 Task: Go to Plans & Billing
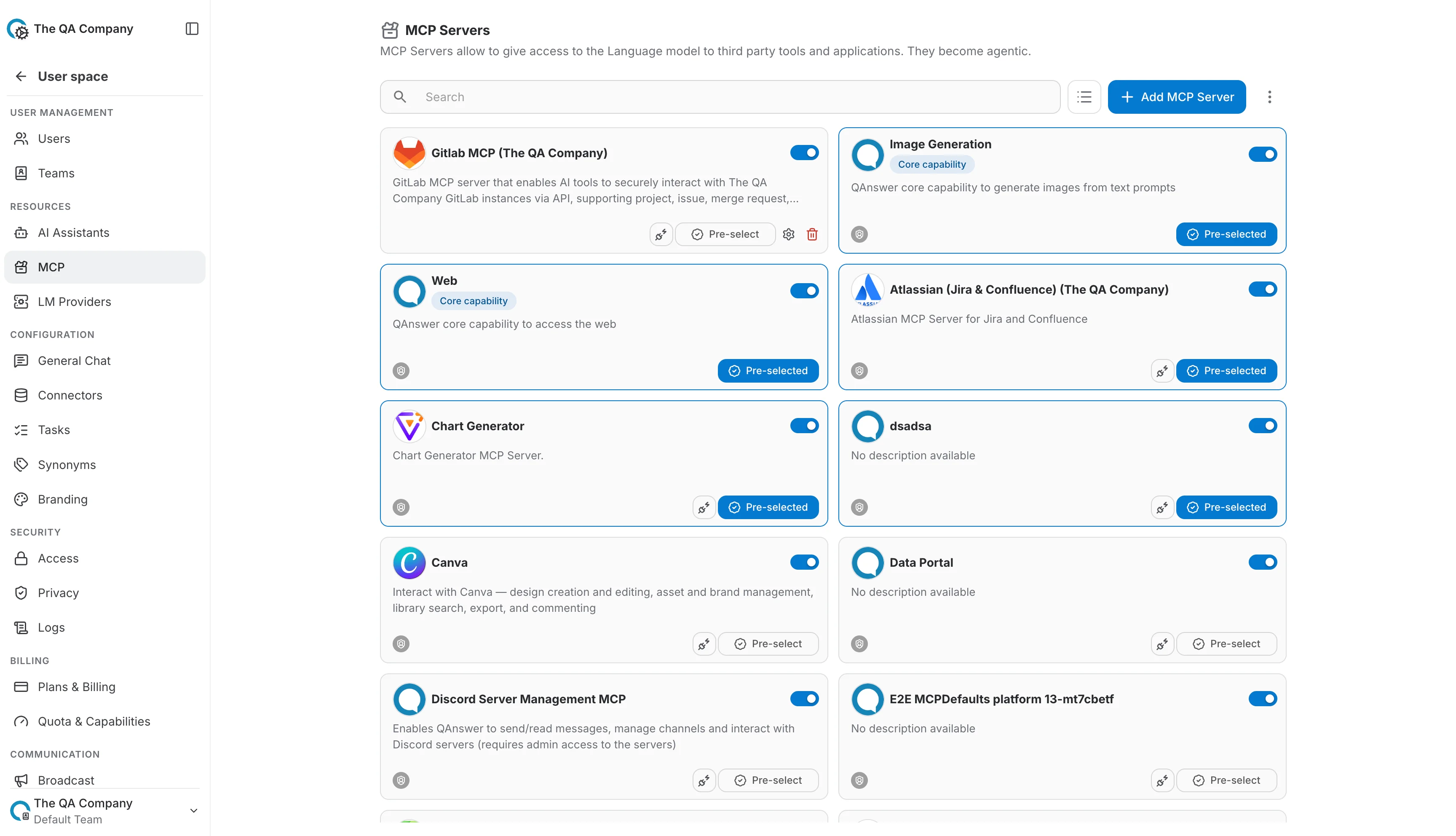pyautogui.click(x=104, y=687)
